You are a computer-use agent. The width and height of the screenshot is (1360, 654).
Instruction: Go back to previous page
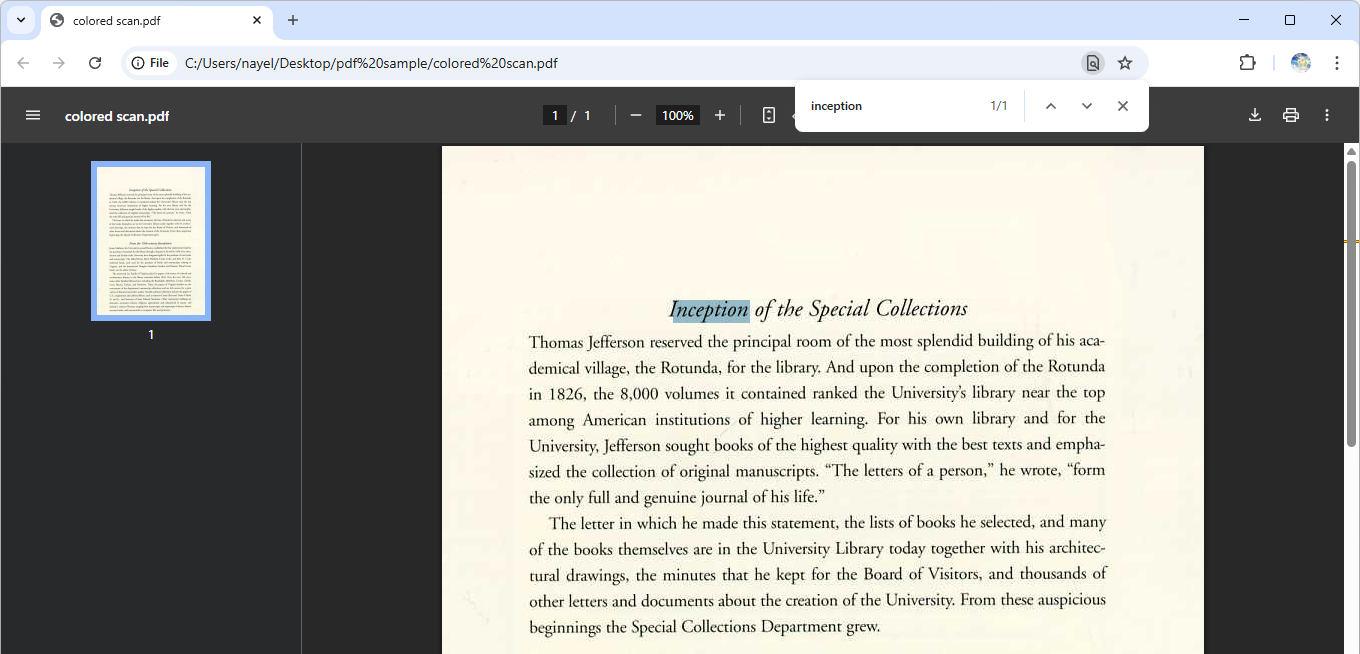pos(23,63)
